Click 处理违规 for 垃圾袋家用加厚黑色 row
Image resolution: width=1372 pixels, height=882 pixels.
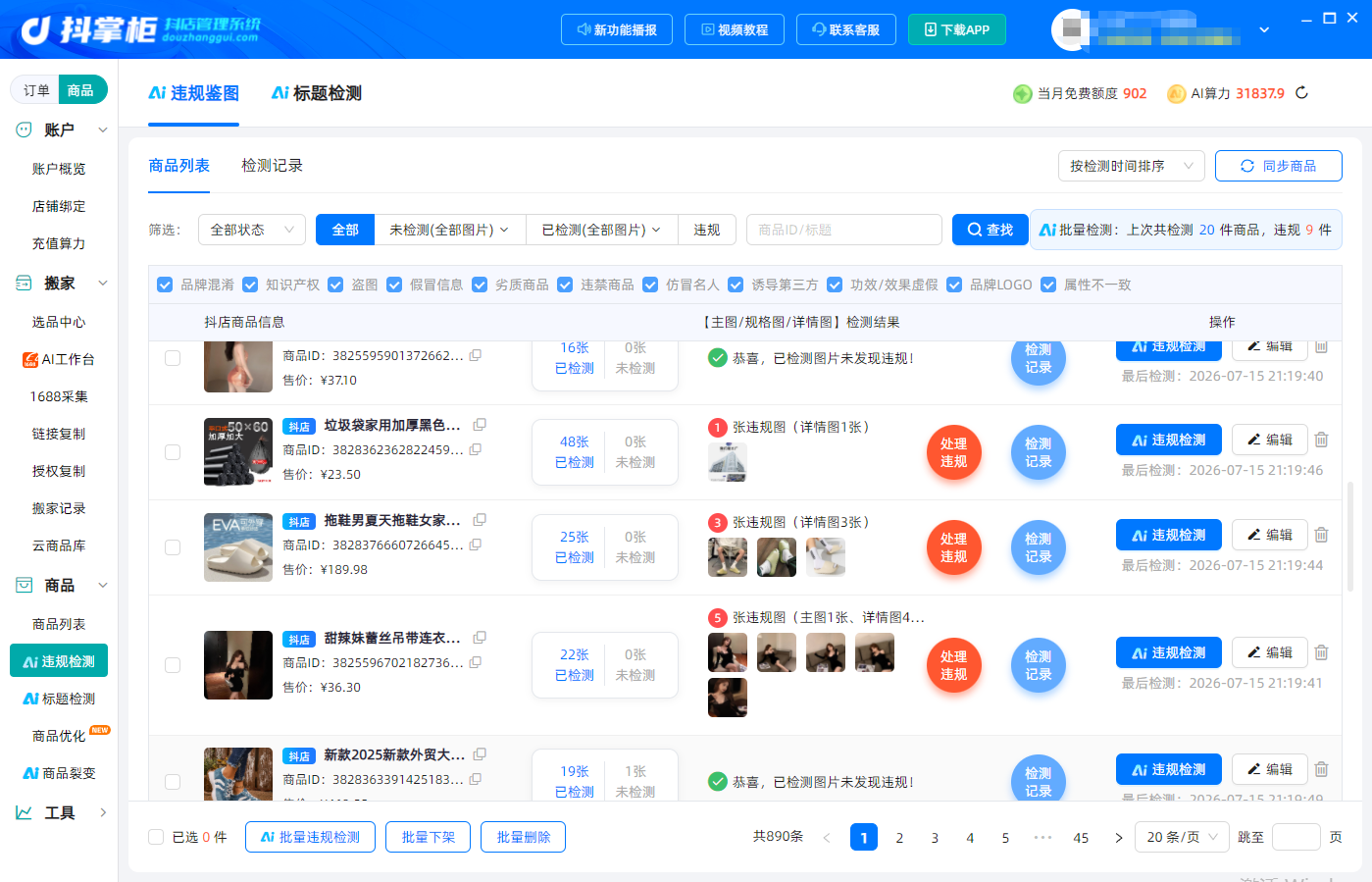[x=954, y=452]
